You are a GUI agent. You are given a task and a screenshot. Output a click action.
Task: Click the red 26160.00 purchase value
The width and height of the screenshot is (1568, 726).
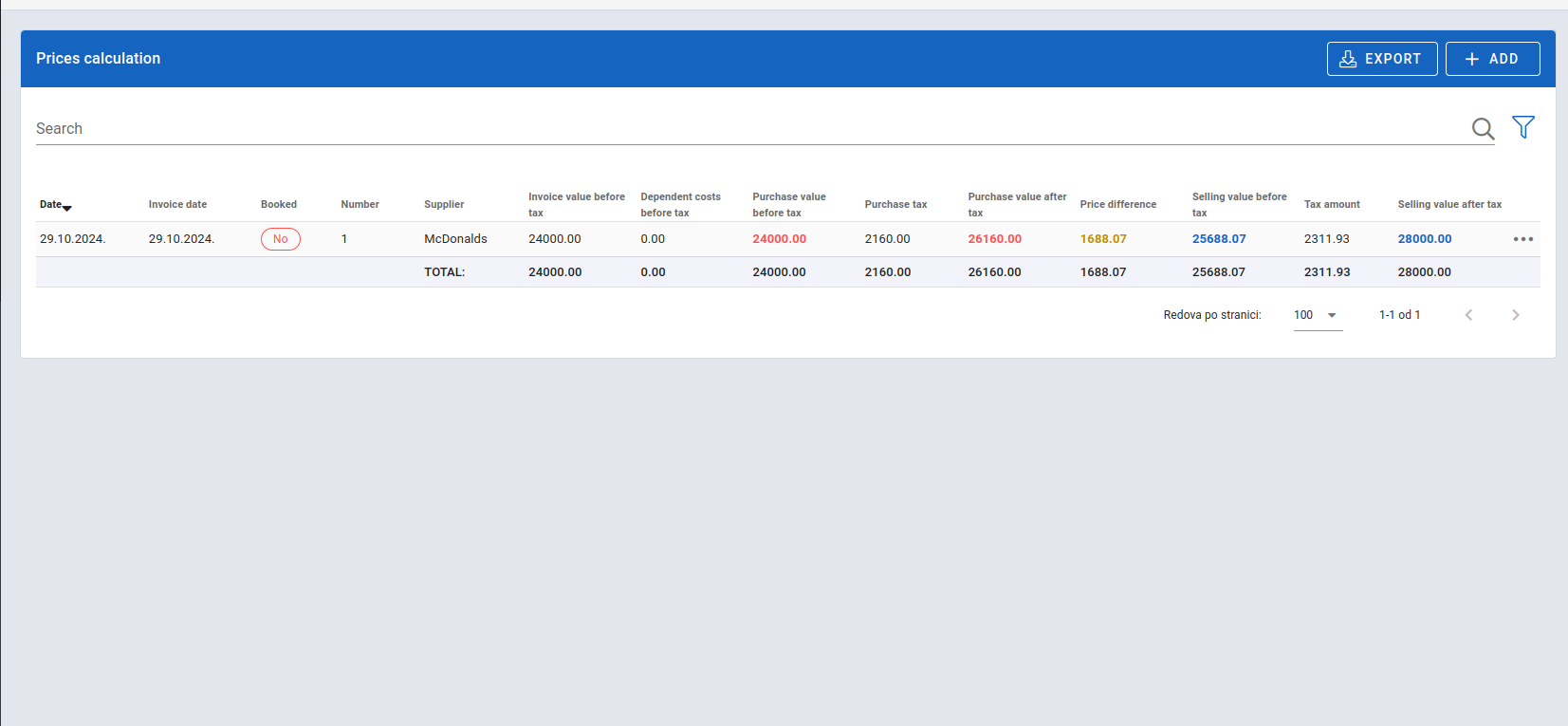[x=995, y=239]
